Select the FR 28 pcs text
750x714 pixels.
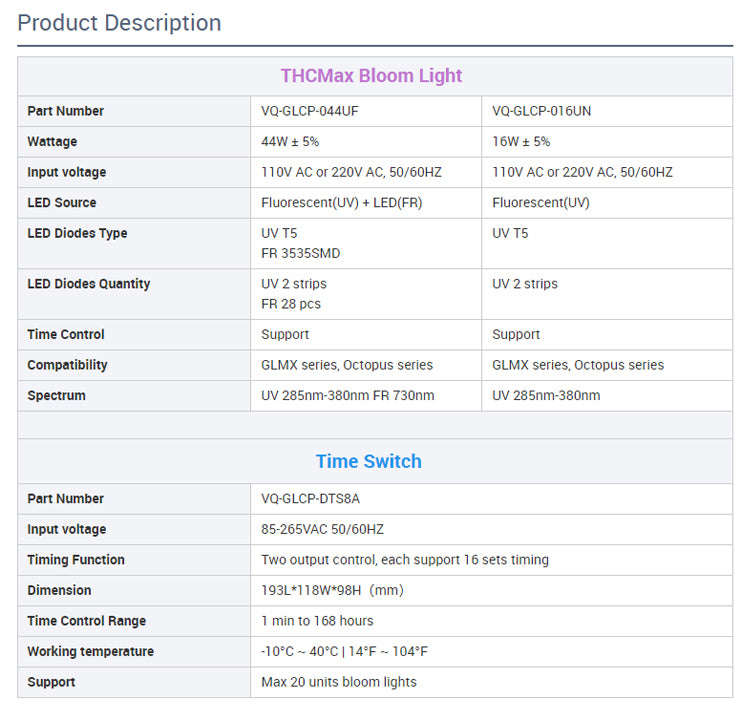pyautogui.click(x=291, y=304)
